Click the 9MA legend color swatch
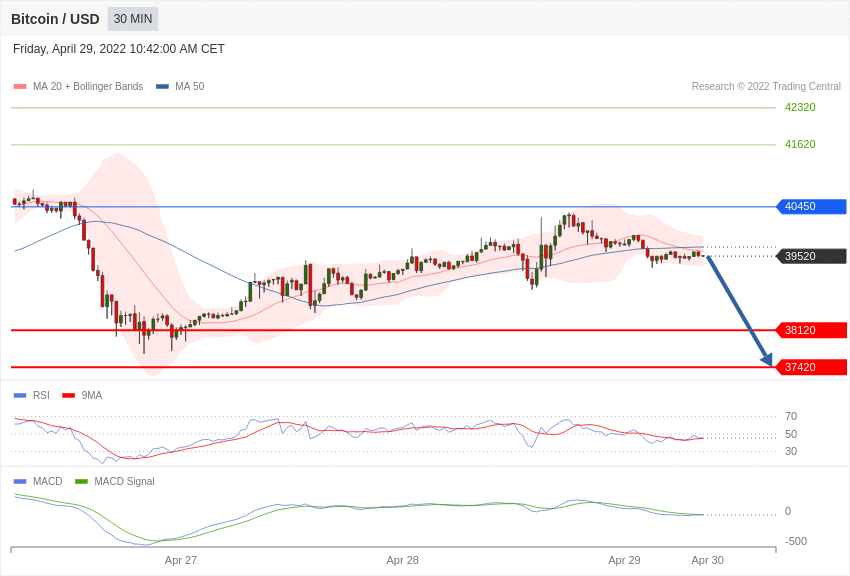Image resolution: width=850 pixels, height=576 pixels. click(68, 396)
